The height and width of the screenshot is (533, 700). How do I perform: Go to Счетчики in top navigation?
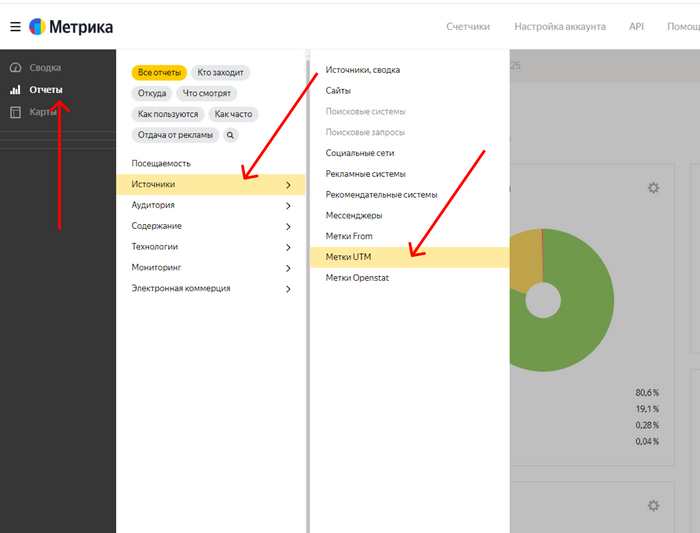tap(467, 27)
